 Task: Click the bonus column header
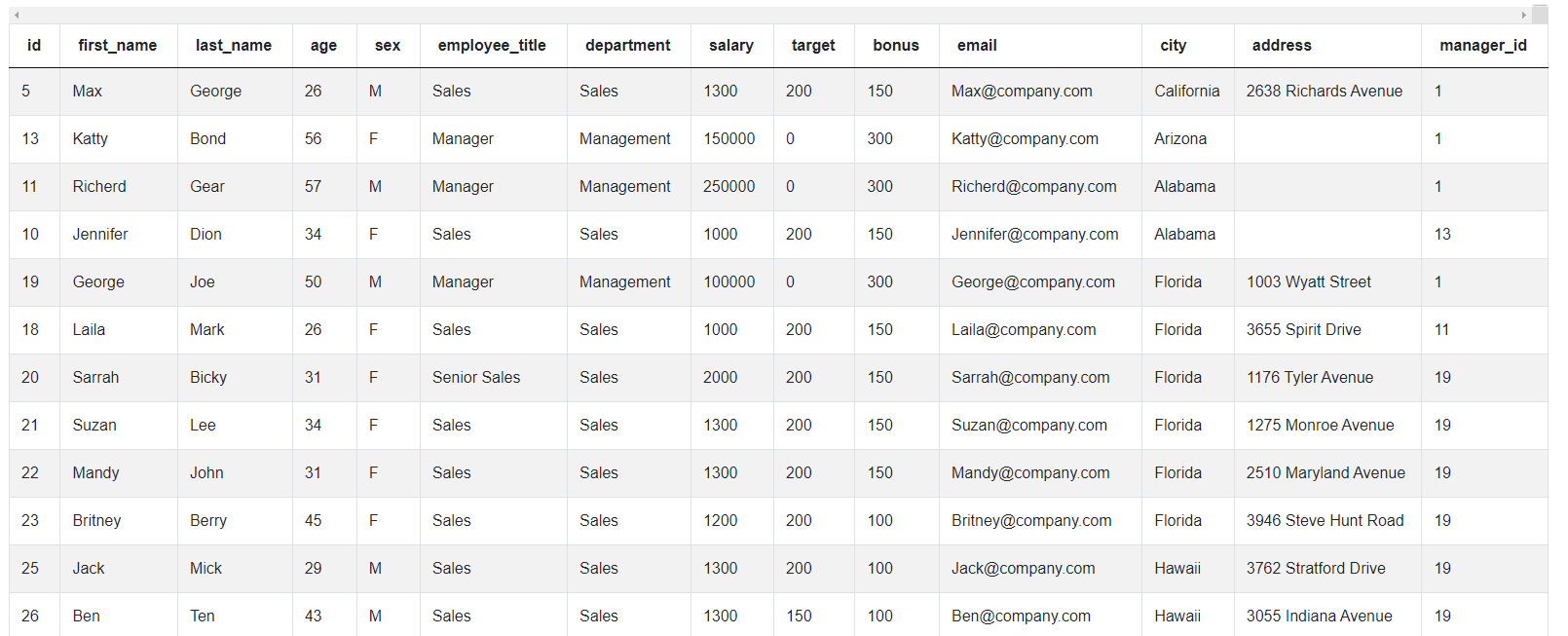[x=896, y=45]
